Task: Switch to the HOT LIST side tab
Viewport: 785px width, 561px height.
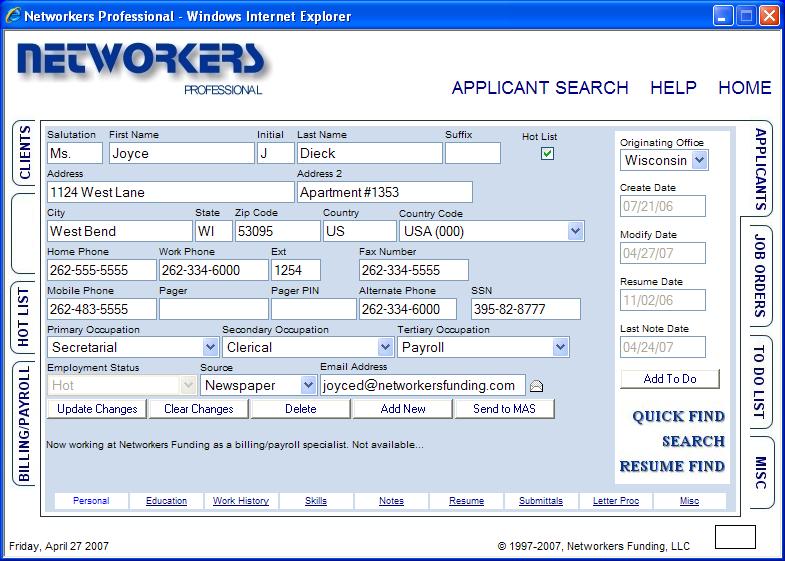Action: click(x=23, y=317)
